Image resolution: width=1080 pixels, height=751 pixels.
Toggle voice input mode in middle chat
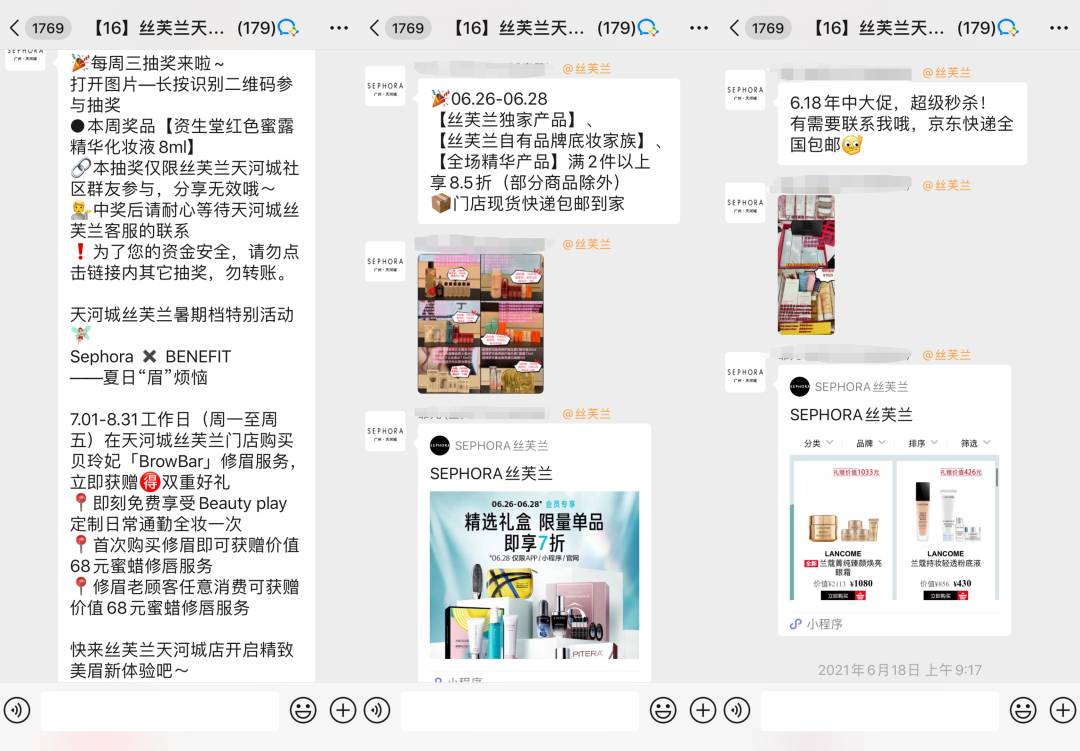tap(377, 710)
